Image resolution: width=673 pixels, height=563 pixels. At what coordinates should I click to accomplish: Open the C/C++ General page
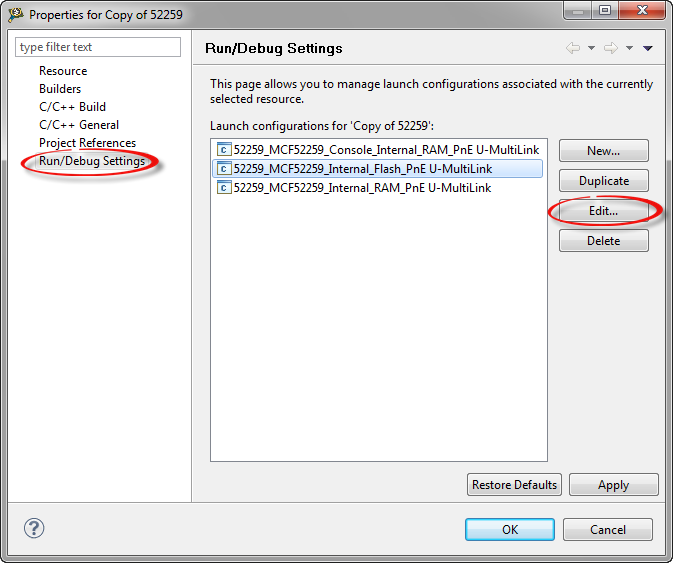click(x=79, y=125)
